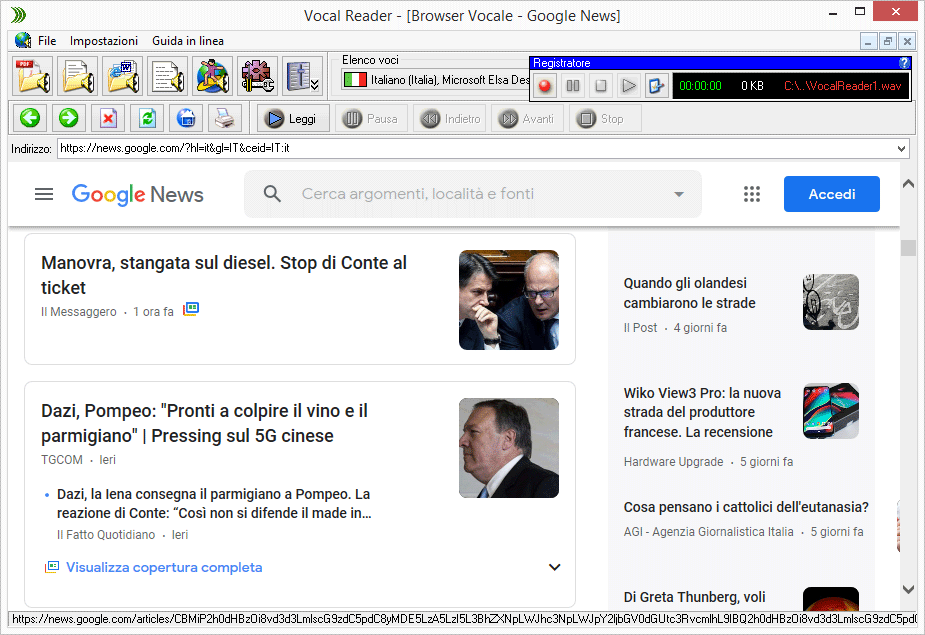Click the page scrollbar up arrow
925x635 pixels.
pyautogui.click(x=908, y=184)
